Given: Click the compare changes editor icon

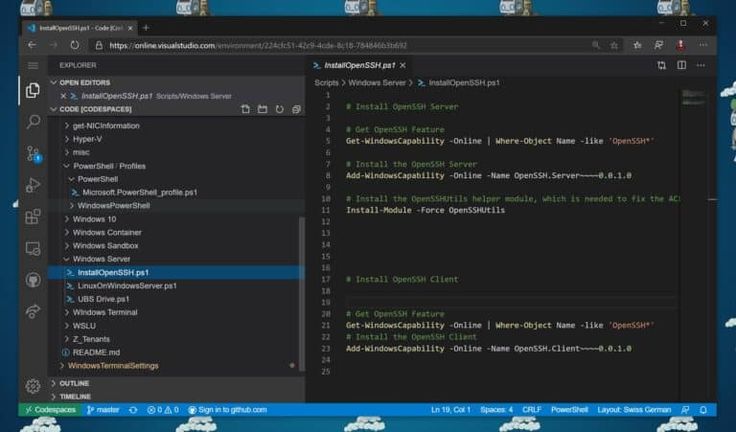Looking at the screenshot, I should [661, 65].
